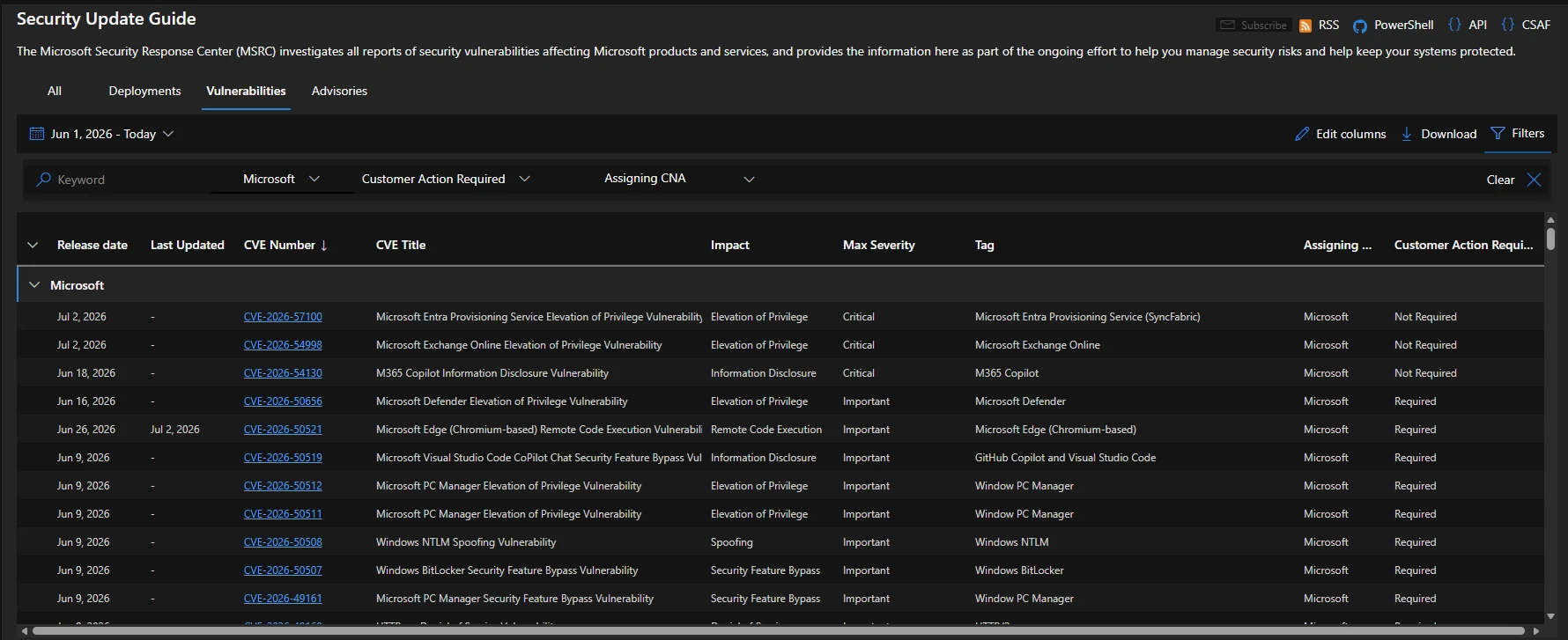Viewport: 1568px width, 640px height.
Task: Click the Keyword search magnifier icon
Action: point(43,180)
